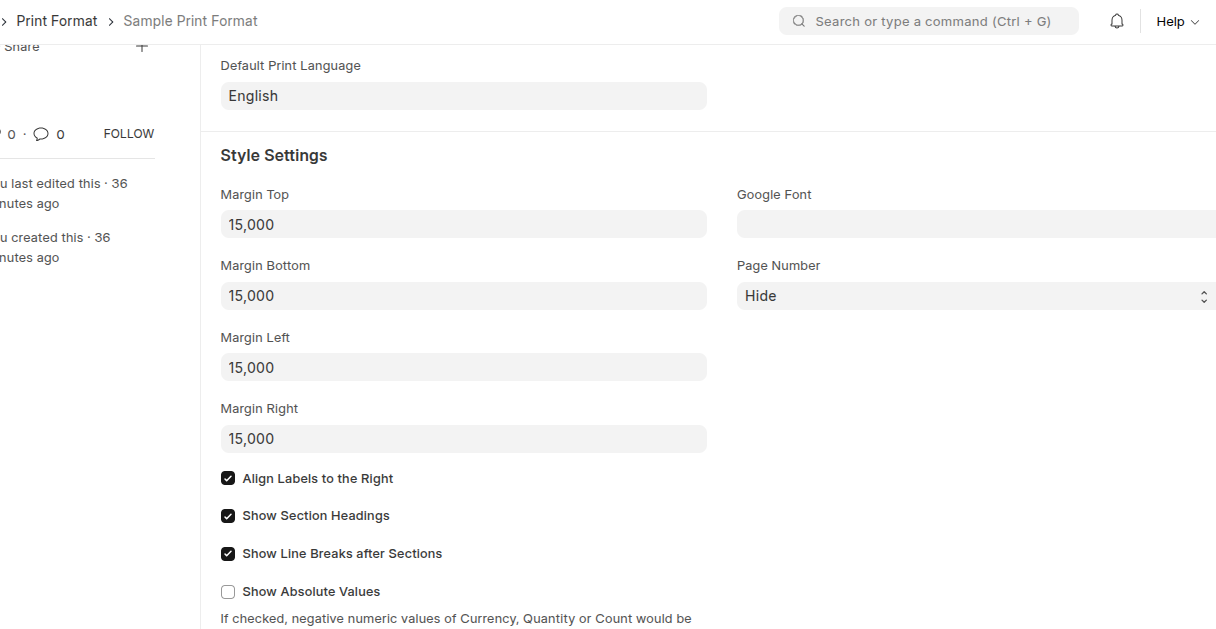Click the Margin Top input
This screenshot has height=629, width=1216.
(463, 225)
